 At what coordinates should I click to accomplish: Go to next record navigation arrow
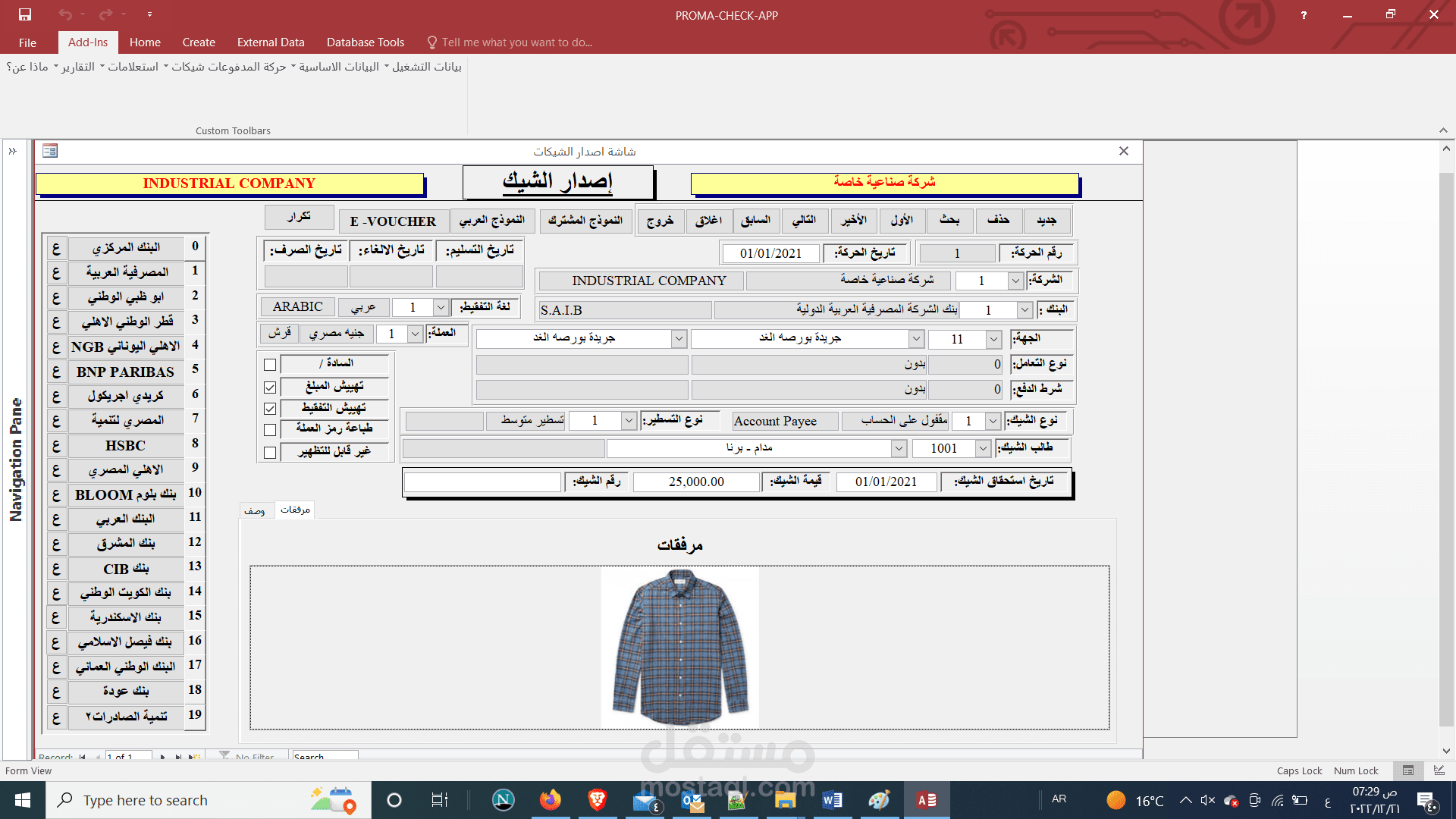pyautogui.click(x=162, y=757)
